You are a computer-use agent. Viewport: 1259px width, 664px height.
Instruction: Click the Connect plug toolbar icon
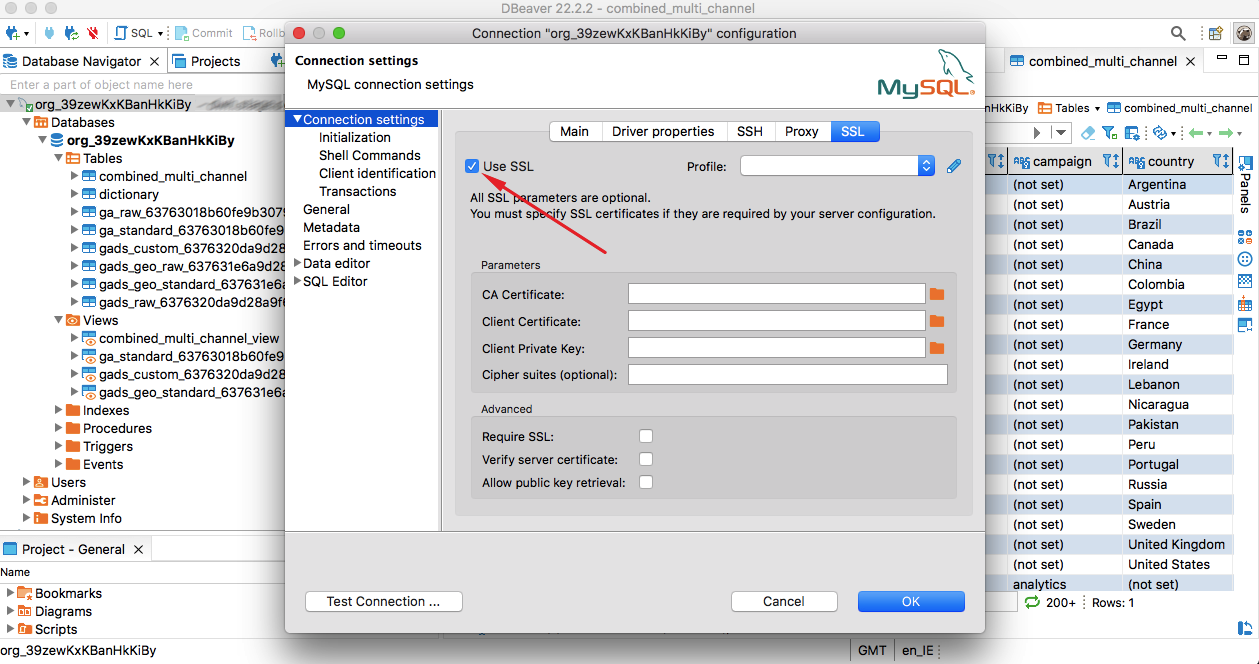tap(49, 33)
